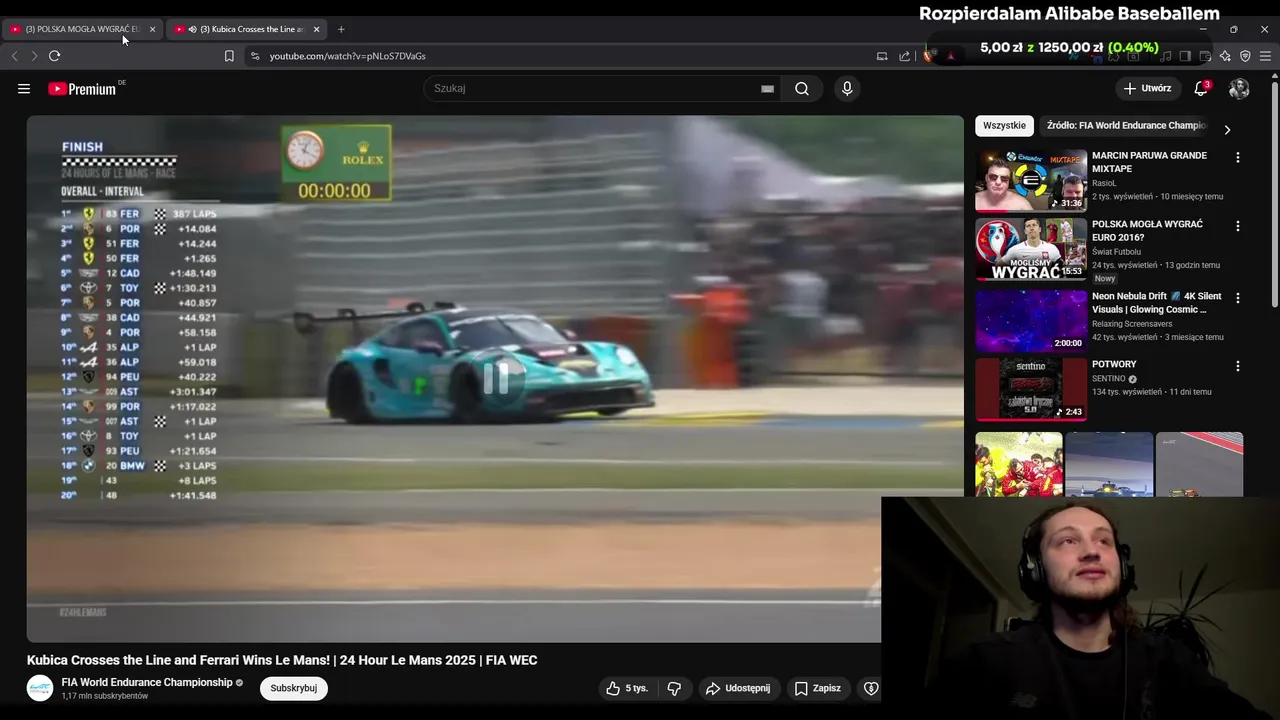The width and height of the screenshot is (1280, 720).
Task: Save video with Zapisz button
Action: click(x=817, y=688)
